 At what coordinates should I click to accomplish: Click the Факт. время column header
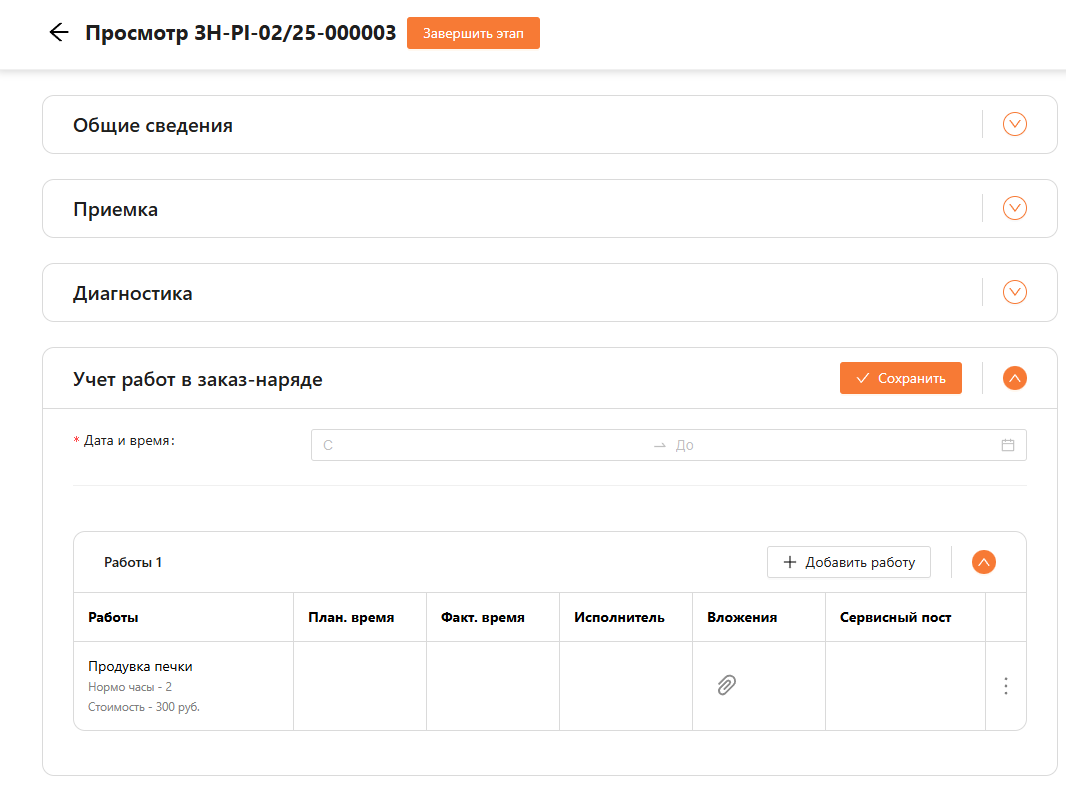coord(482,617)
